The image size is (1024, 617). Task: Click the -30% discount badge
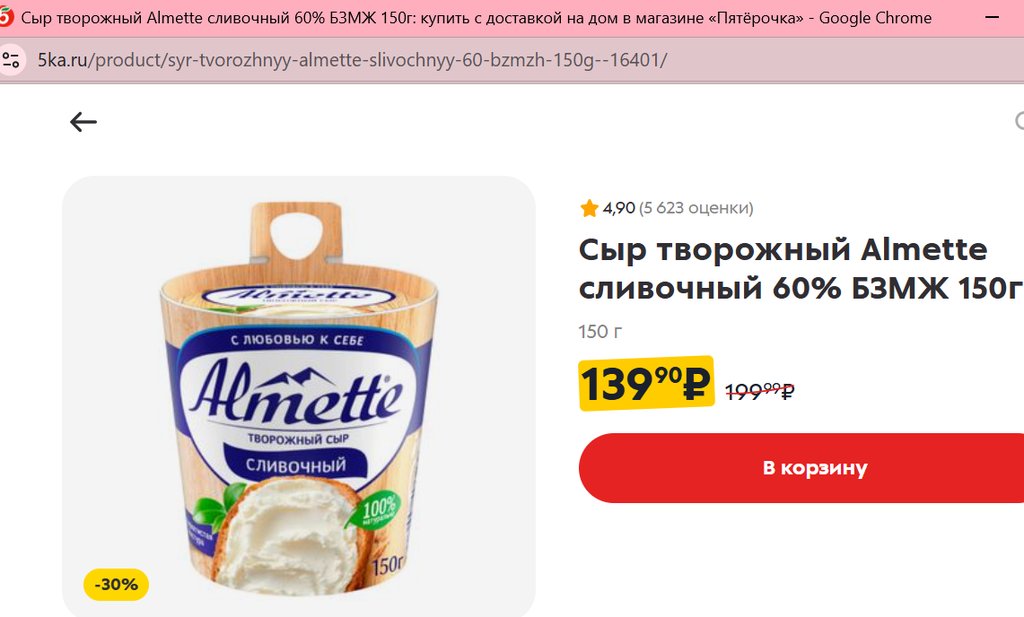pos(116,584)
